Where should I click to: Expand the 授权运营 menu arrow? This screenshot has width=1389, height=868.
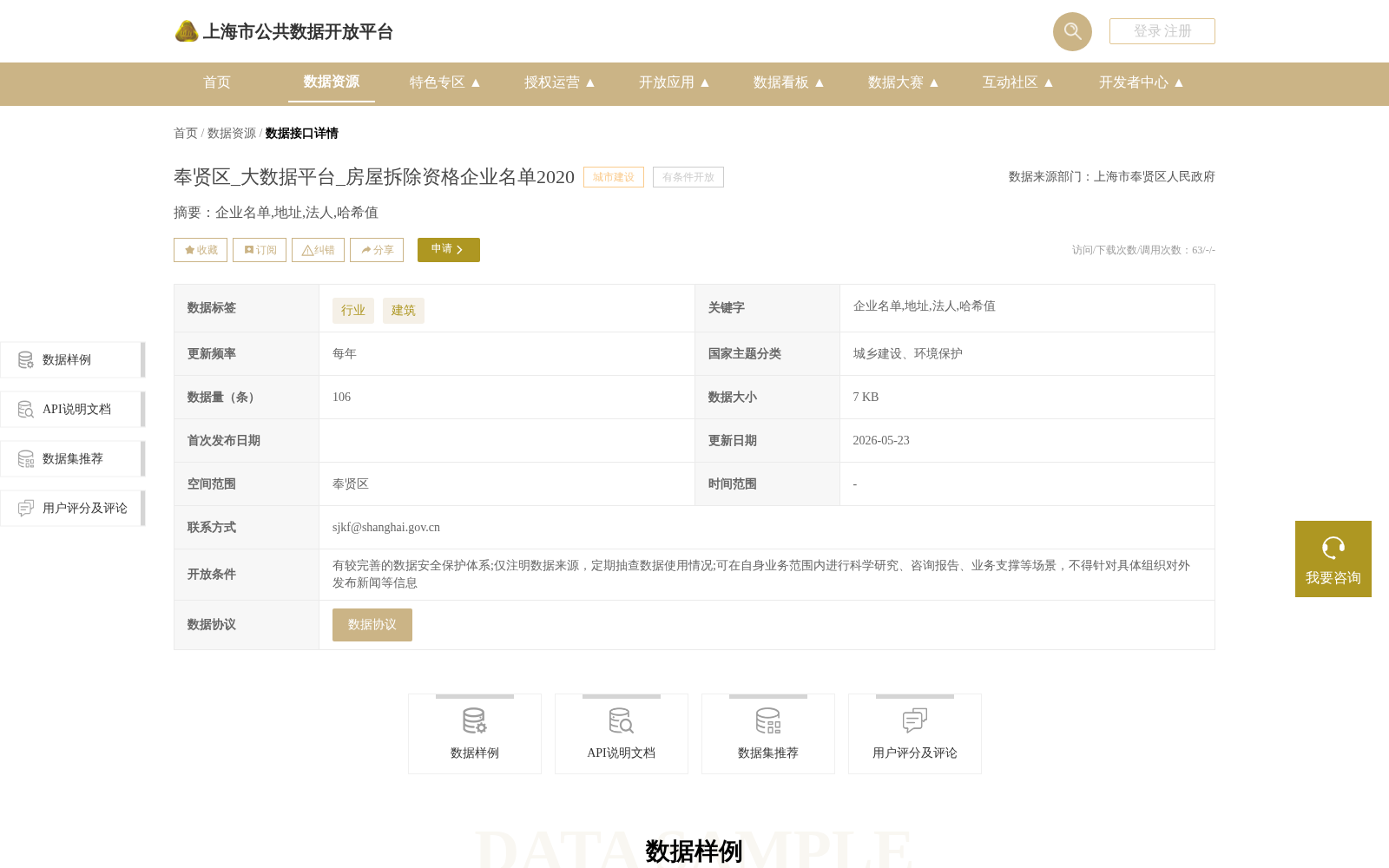(x=590, y=82)
